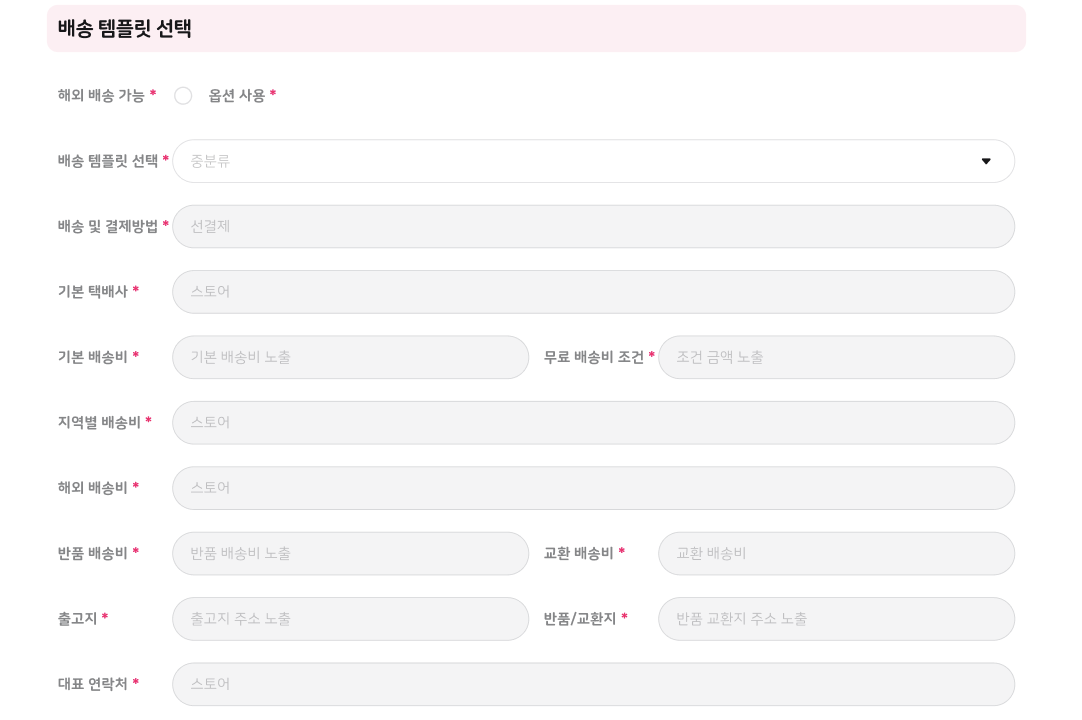The image size is (1082, 720).
Task: Select the 교환 배송비 input field
Action: (x=836, y=554)
